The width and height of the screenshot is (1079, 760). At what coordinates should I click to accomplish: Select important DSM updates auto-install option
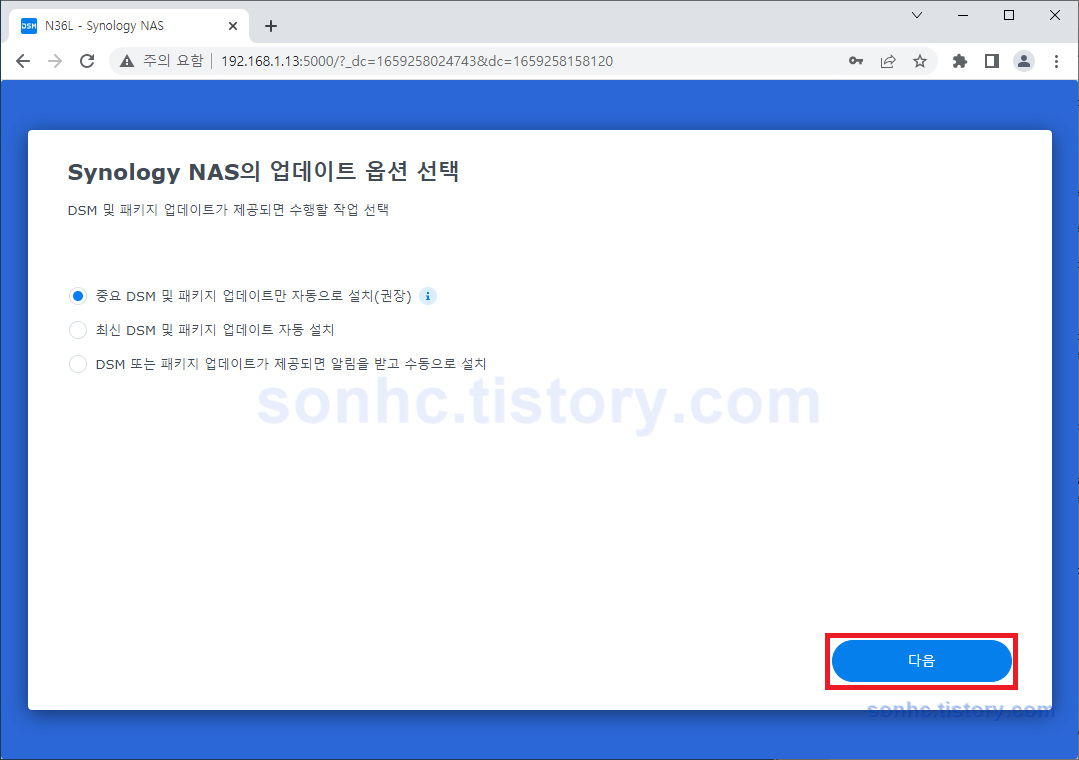pos(78,296)
